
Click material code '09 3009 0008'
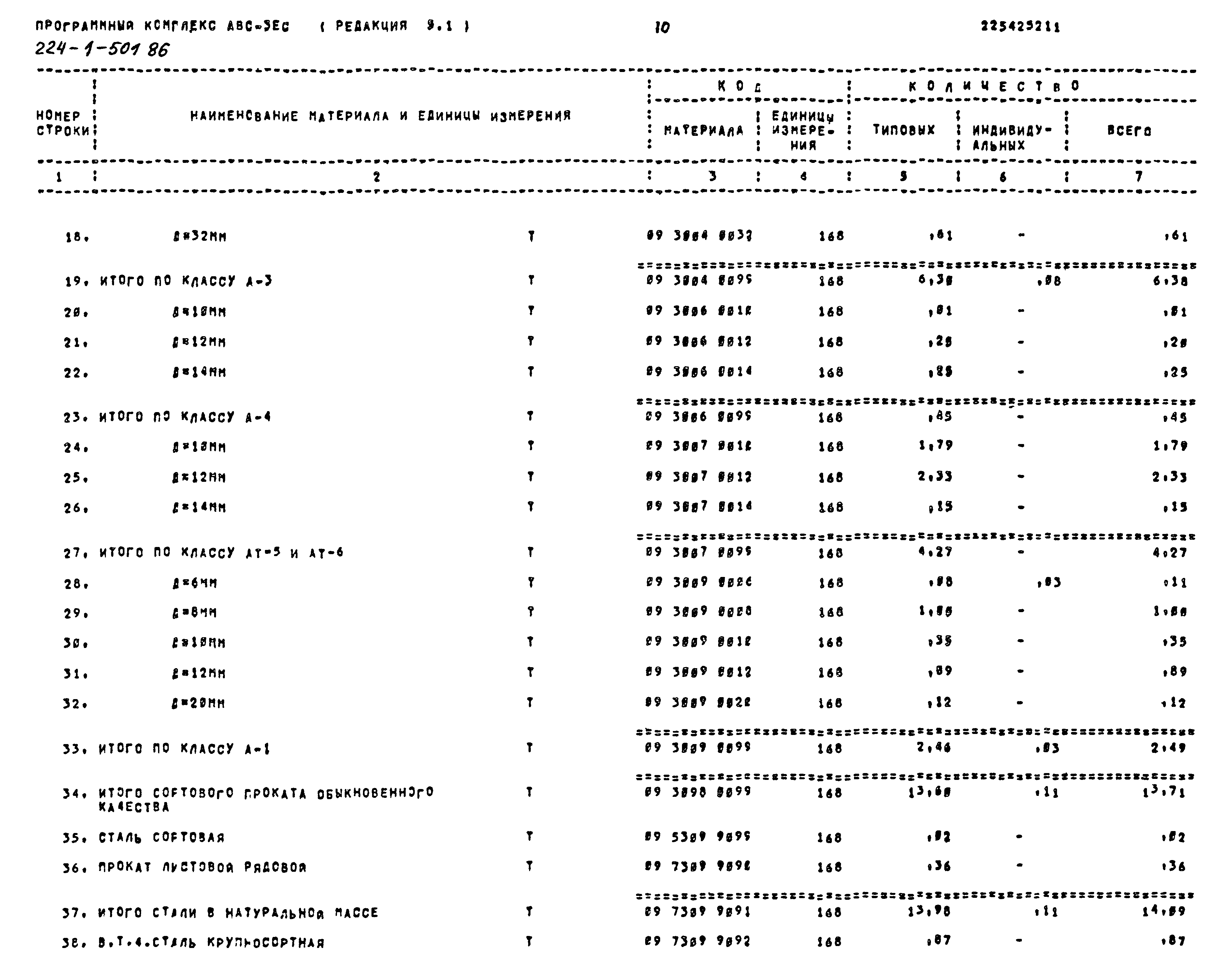pos(699,611)
